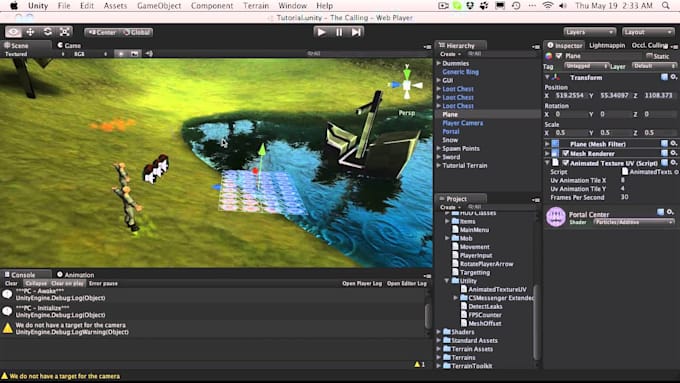
Task: Select the Hand view tool
Action: pos(13,32)
